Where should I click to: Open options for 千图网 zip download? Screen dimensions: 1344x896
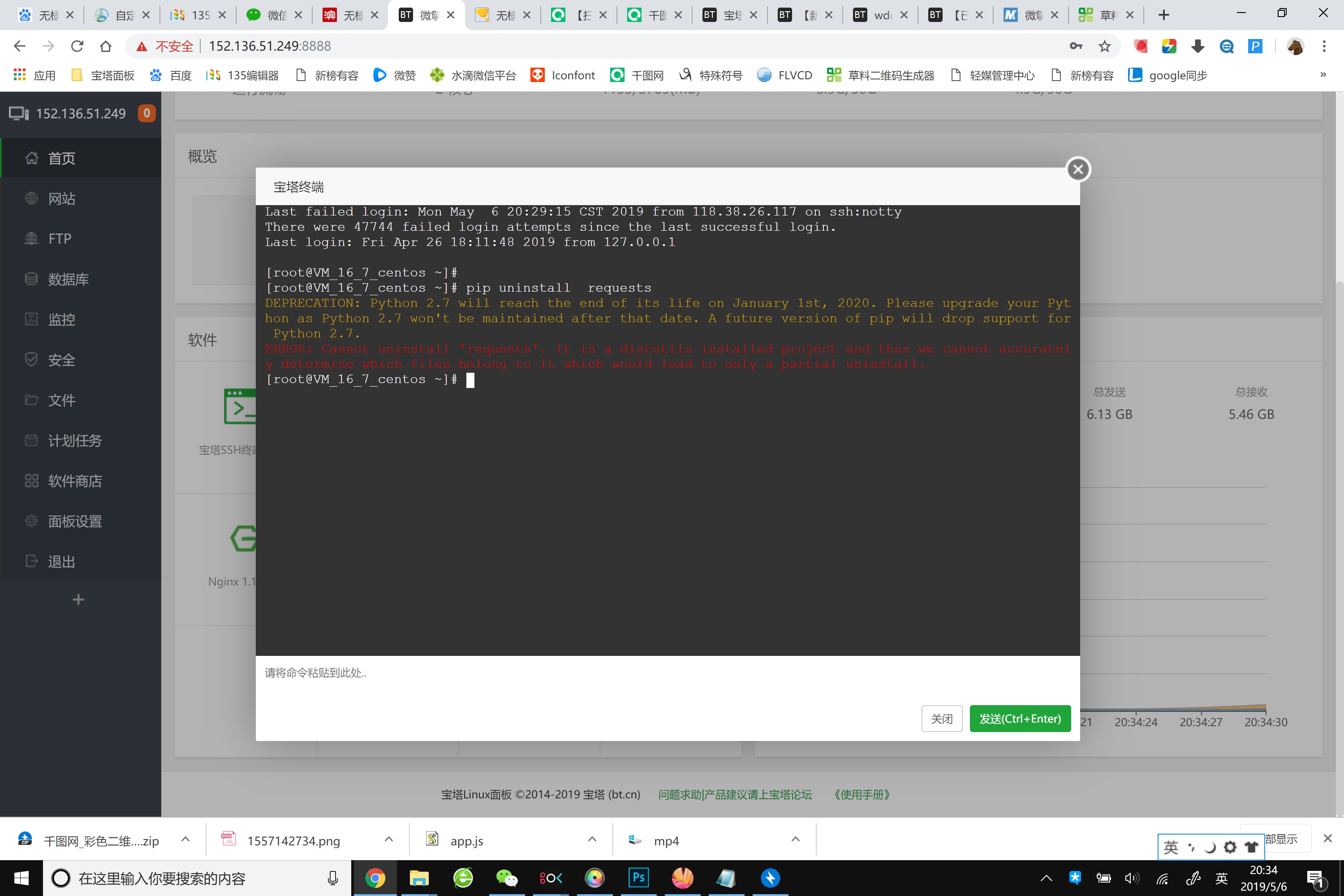(185, 840)
